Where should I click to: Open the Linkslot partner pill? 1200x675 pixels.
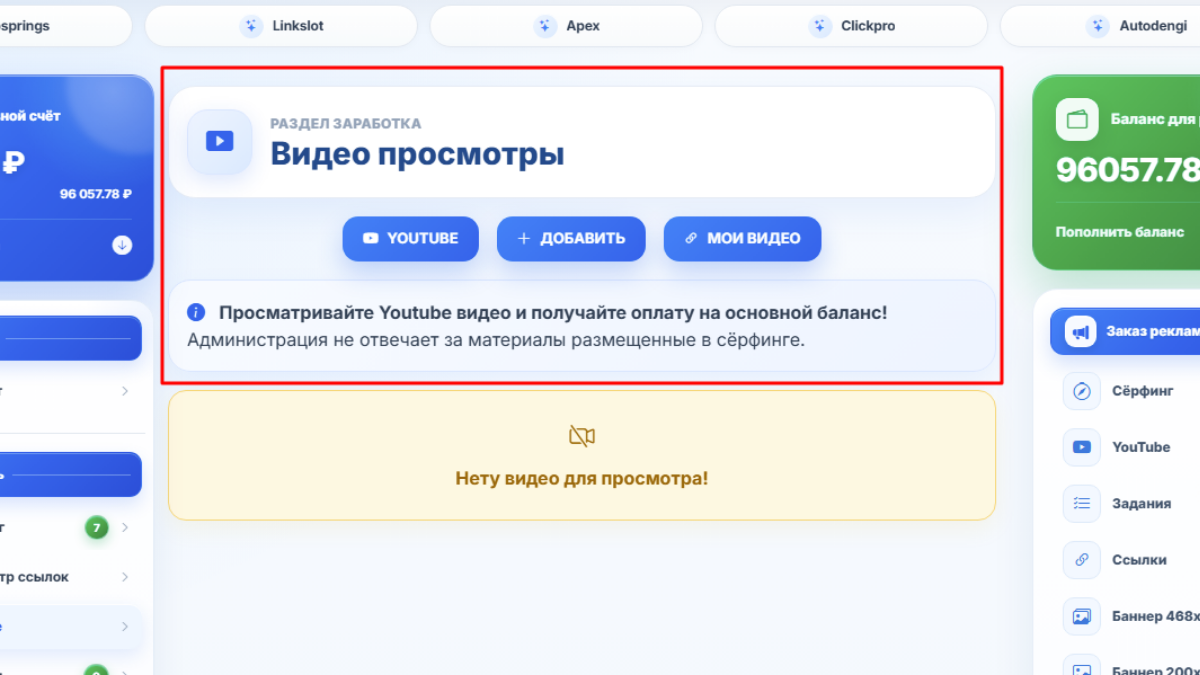tap(281, 26)
